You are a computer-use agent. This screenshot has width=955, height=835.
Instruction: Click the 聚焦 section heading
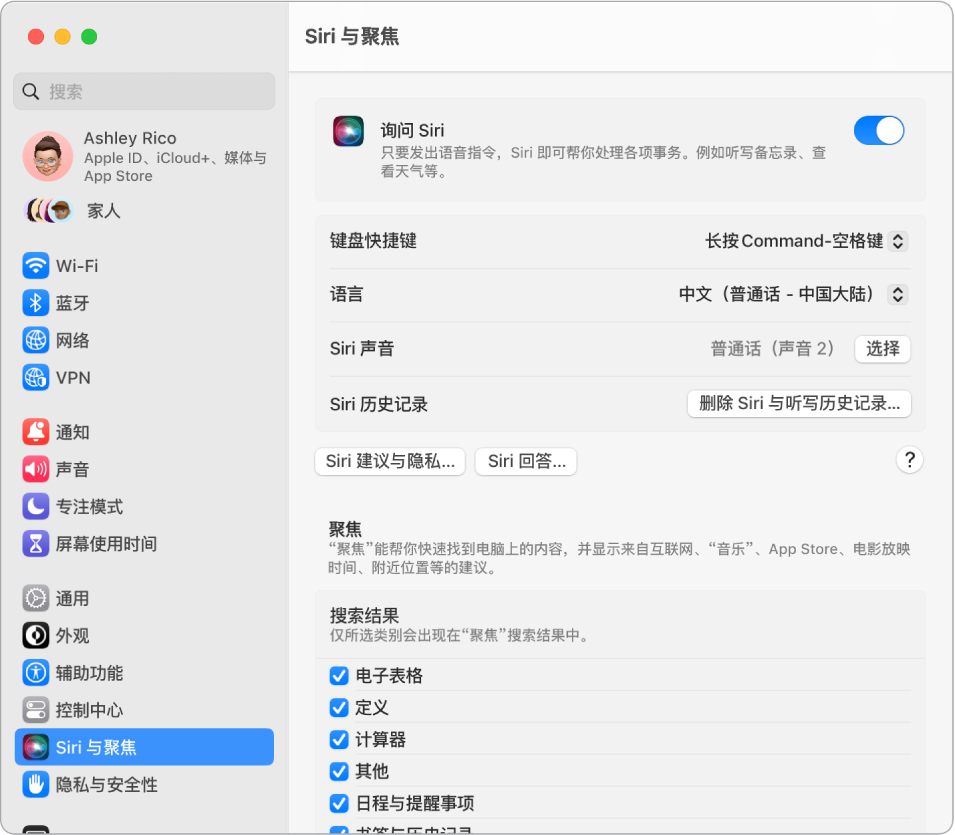345,529
